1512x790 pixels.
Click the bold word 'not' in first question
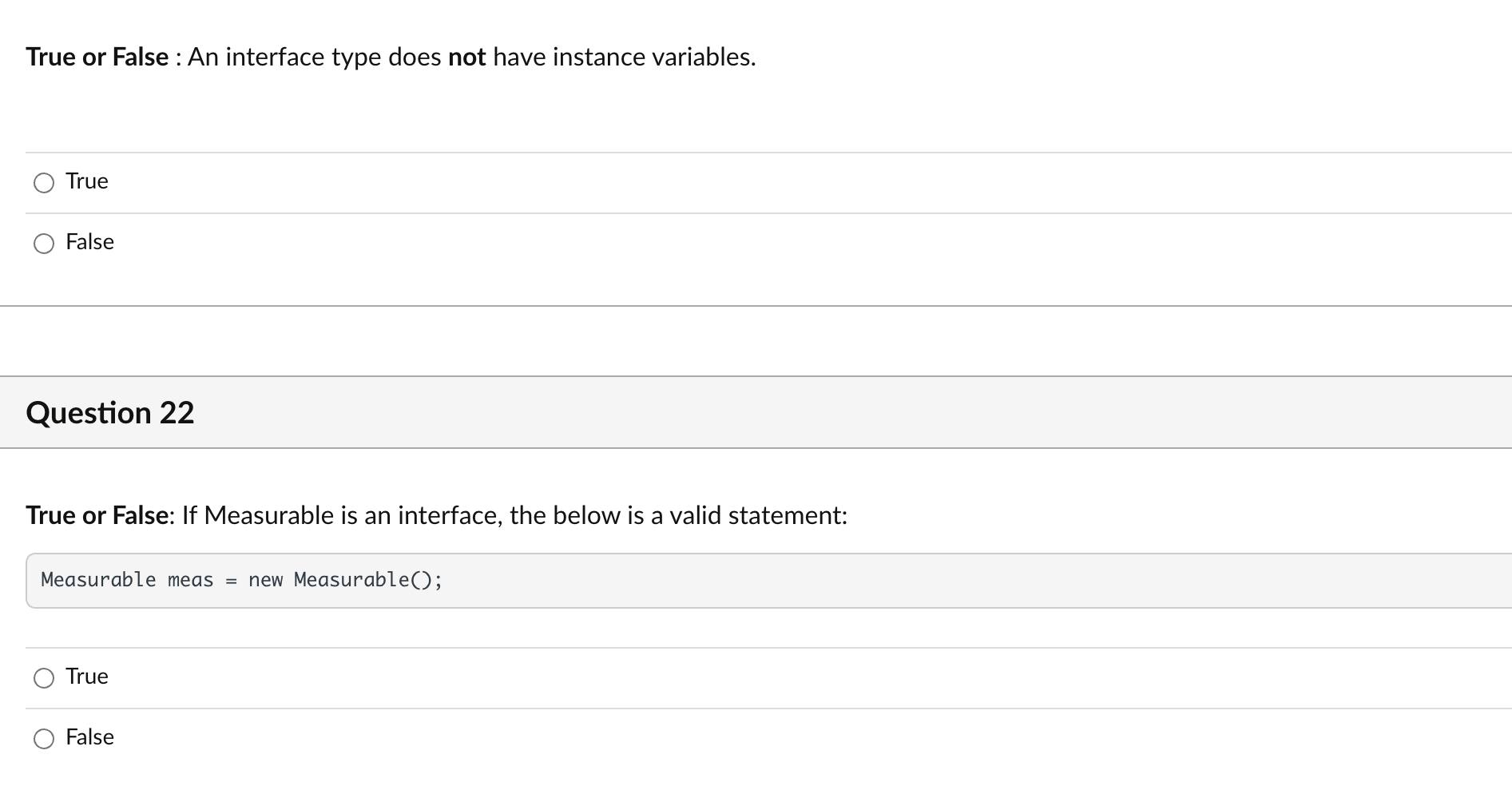click(x=466, y=58)
